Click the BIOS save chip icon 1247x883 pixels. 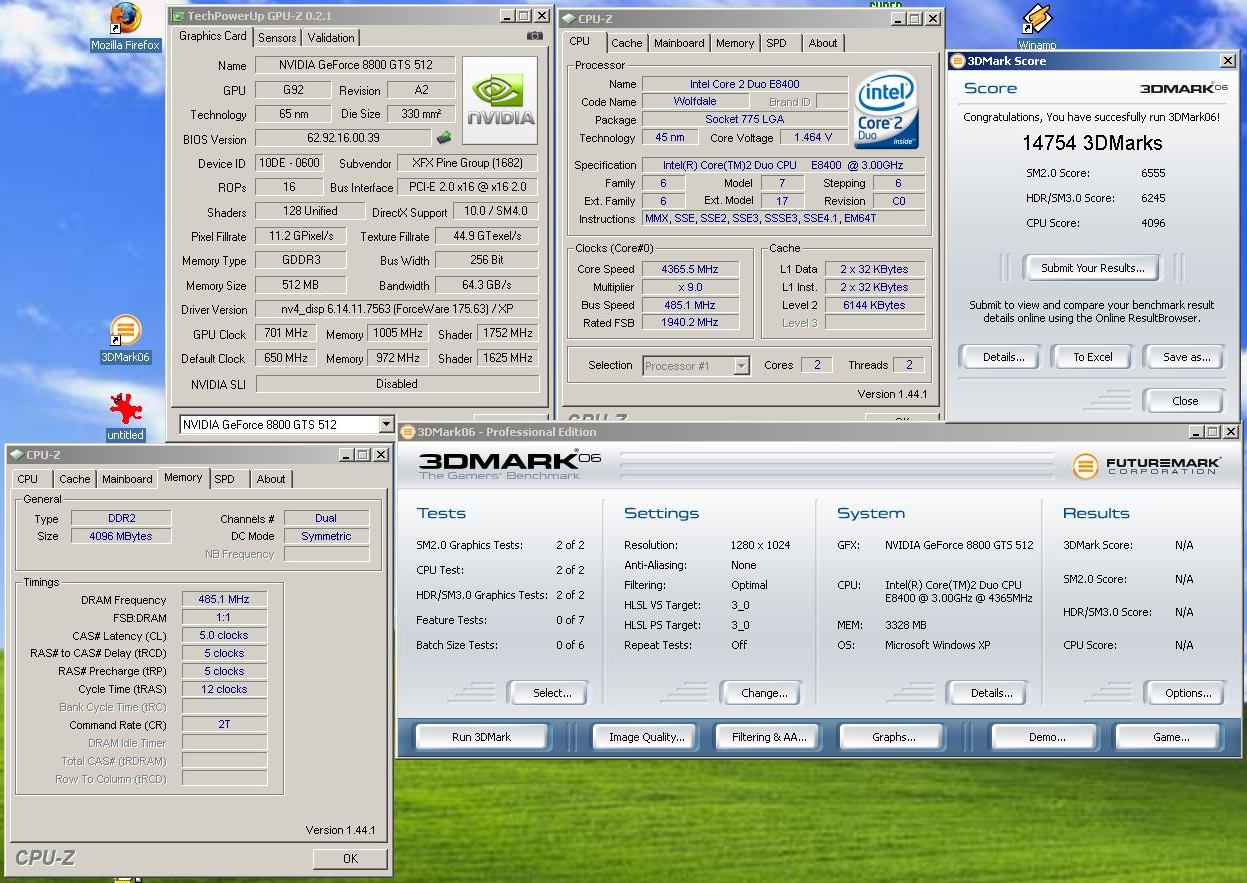click(x=444, y=138)
